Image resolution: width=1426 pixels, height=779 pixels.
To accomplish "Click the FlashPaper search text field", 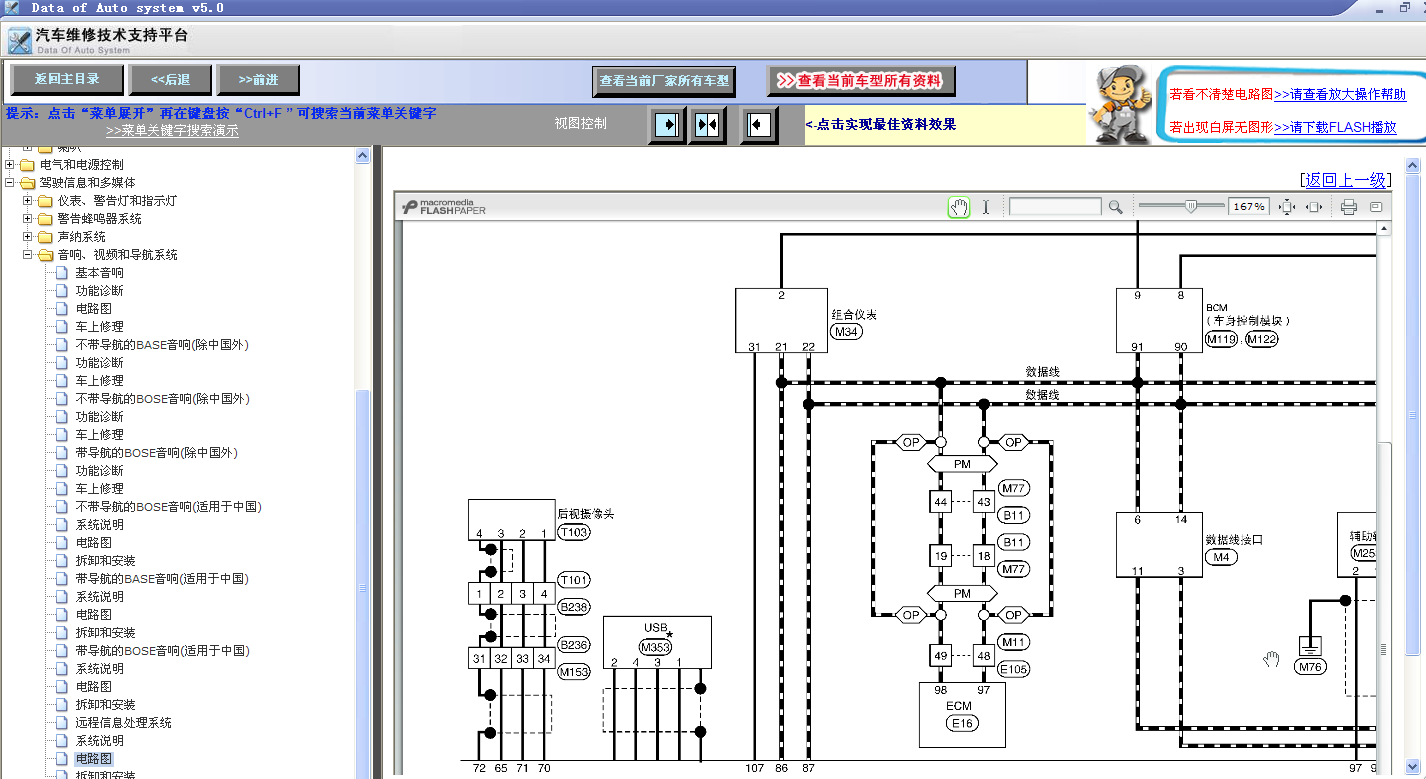I will click(x=1055, y=207).
